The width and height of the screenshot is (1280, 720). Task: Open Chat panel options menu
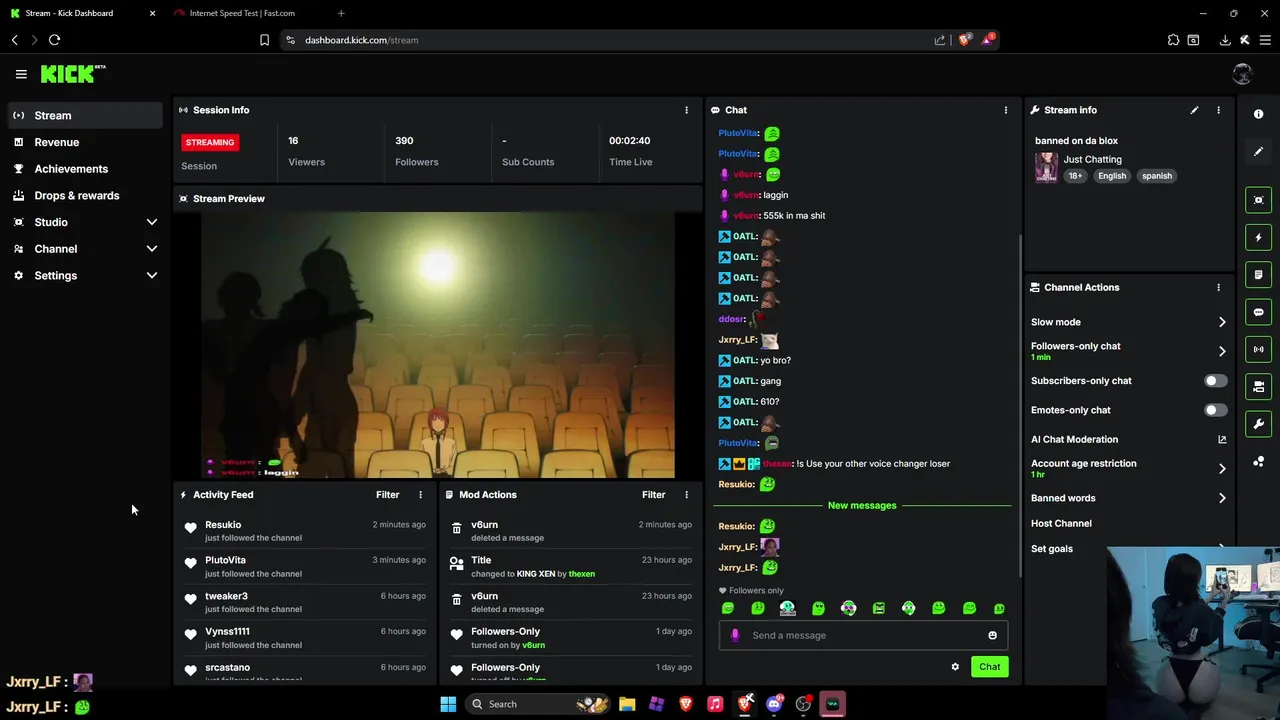[1006, 110]
